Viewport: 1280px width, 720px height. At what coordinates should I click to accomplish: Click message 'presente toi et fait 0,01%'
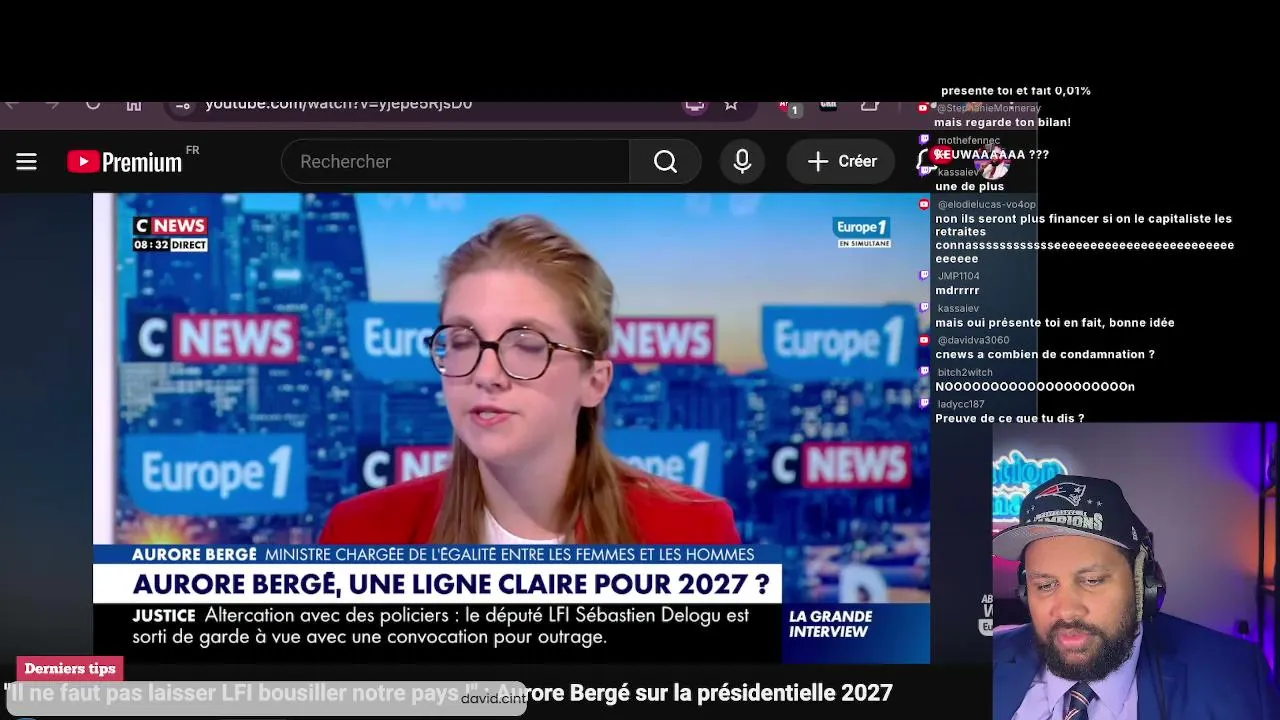point(1016,91)
